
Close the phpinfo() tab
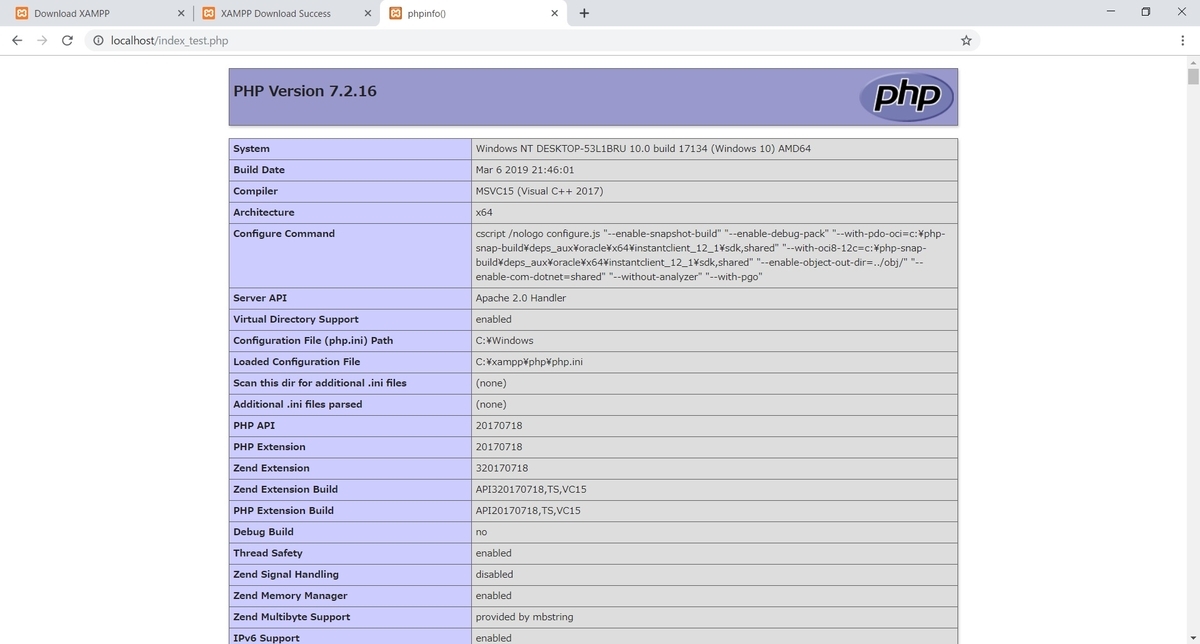(x=555, y=13)
